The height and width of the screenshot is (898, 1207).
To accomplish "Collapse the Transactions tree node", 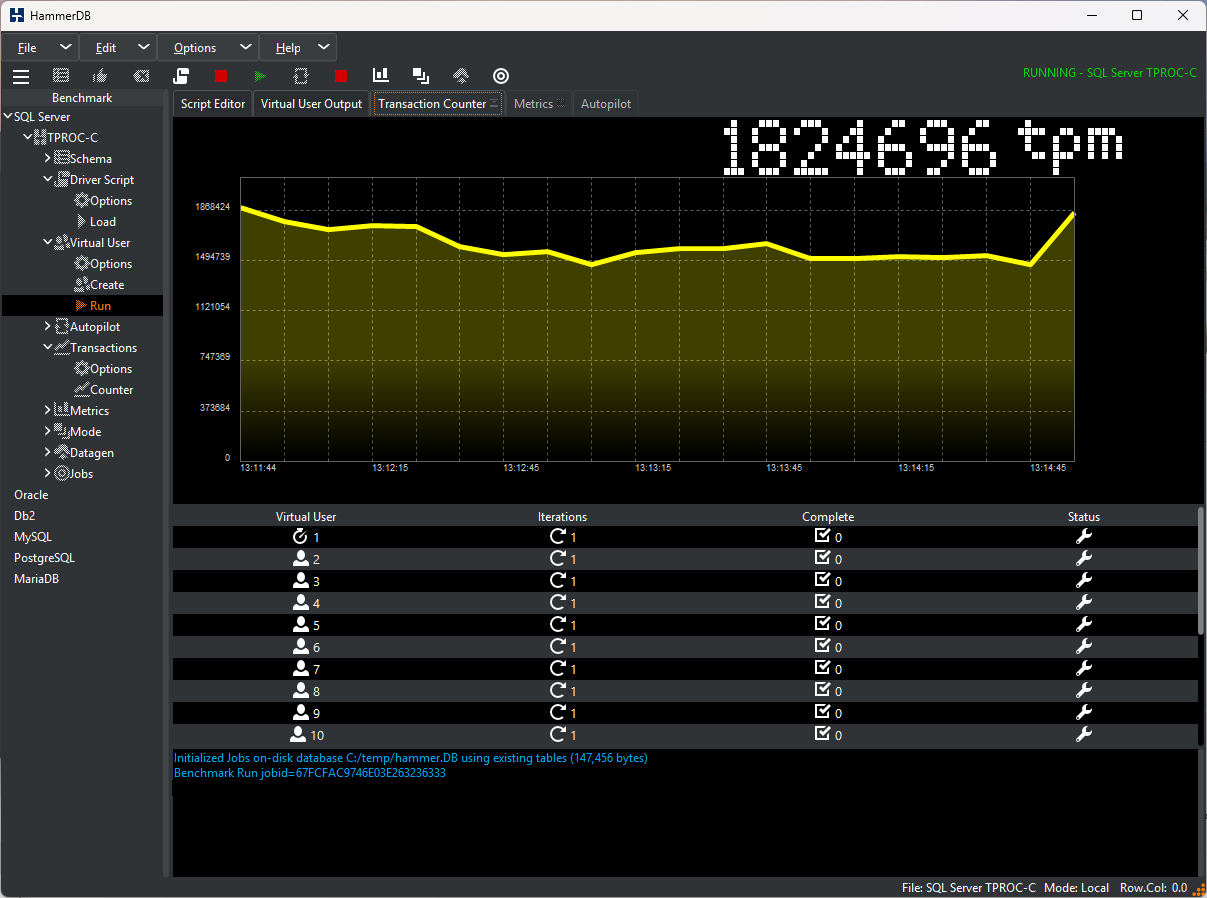I will [48, 348].
